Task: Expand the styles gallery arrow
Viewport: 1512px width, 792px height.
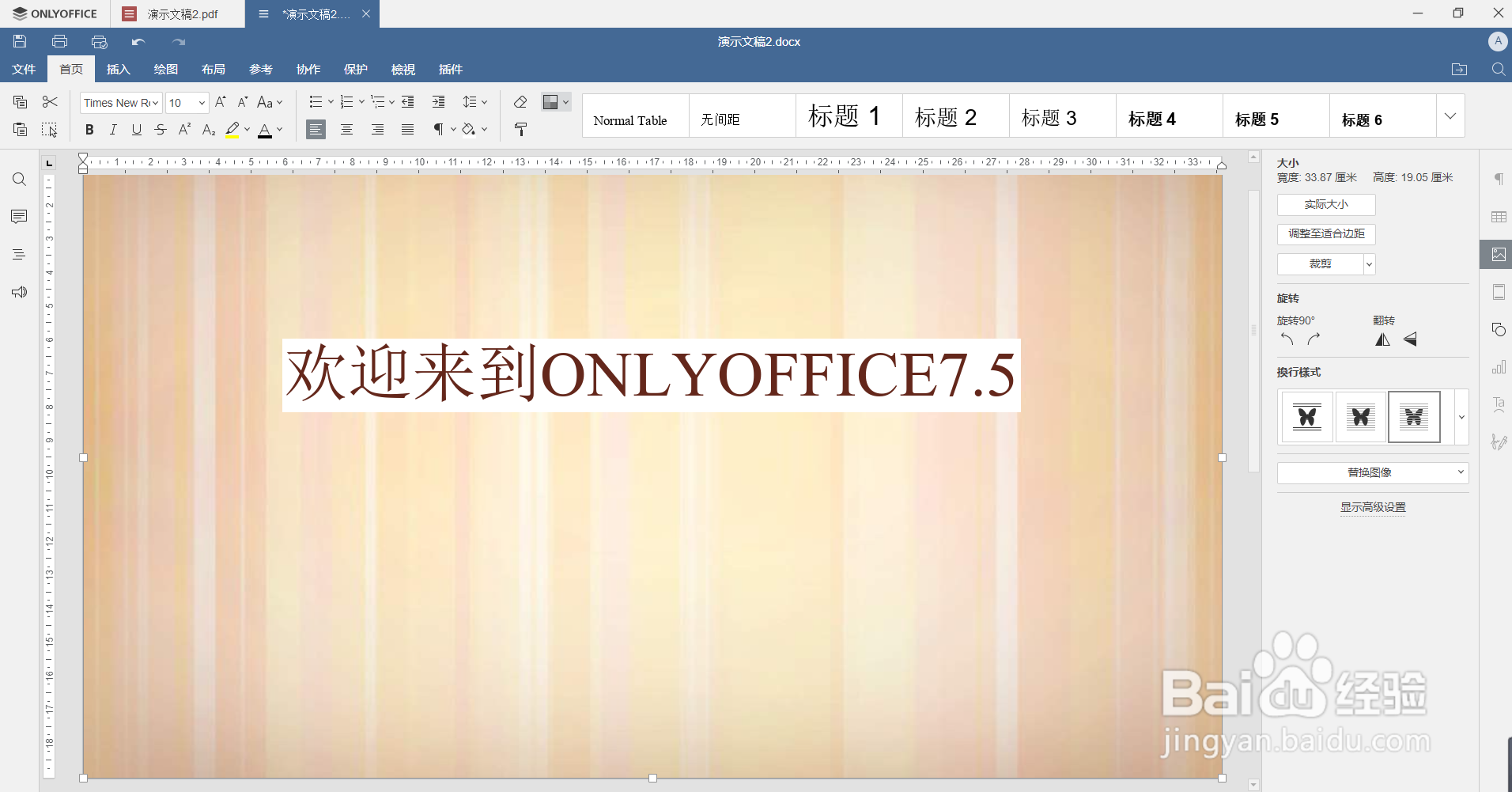Action: (x=1450, y=116)
